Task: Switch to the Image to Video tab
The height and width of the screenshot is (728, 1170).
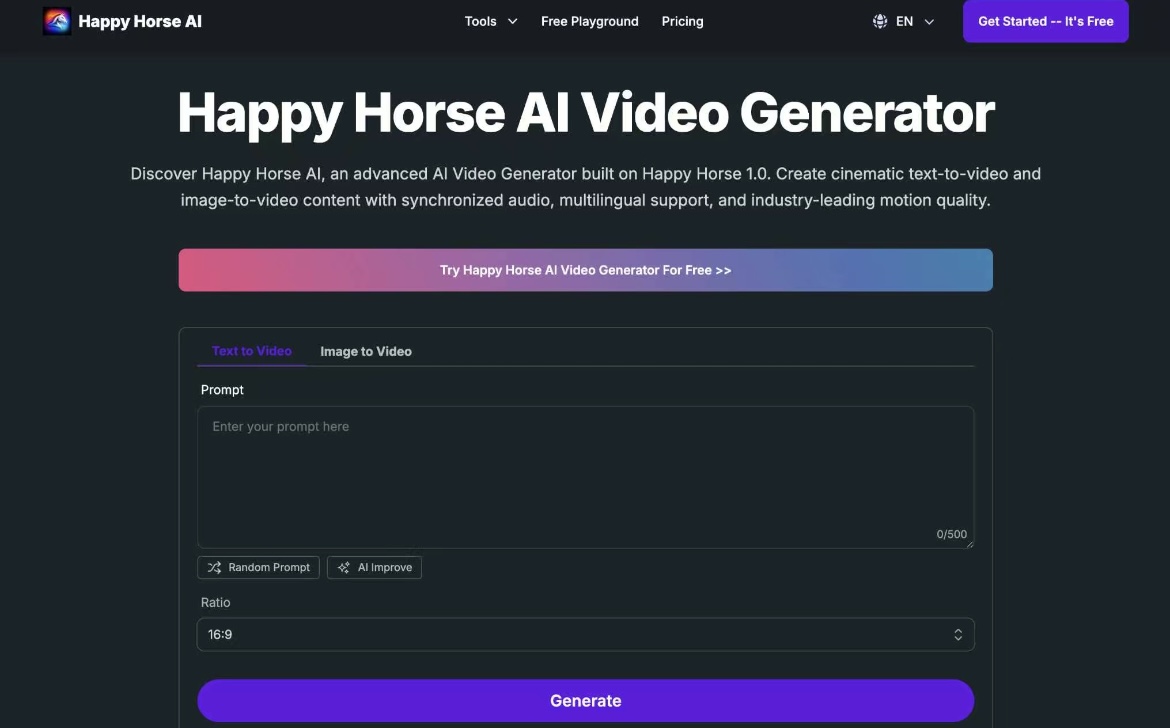Action: (366, 351)
